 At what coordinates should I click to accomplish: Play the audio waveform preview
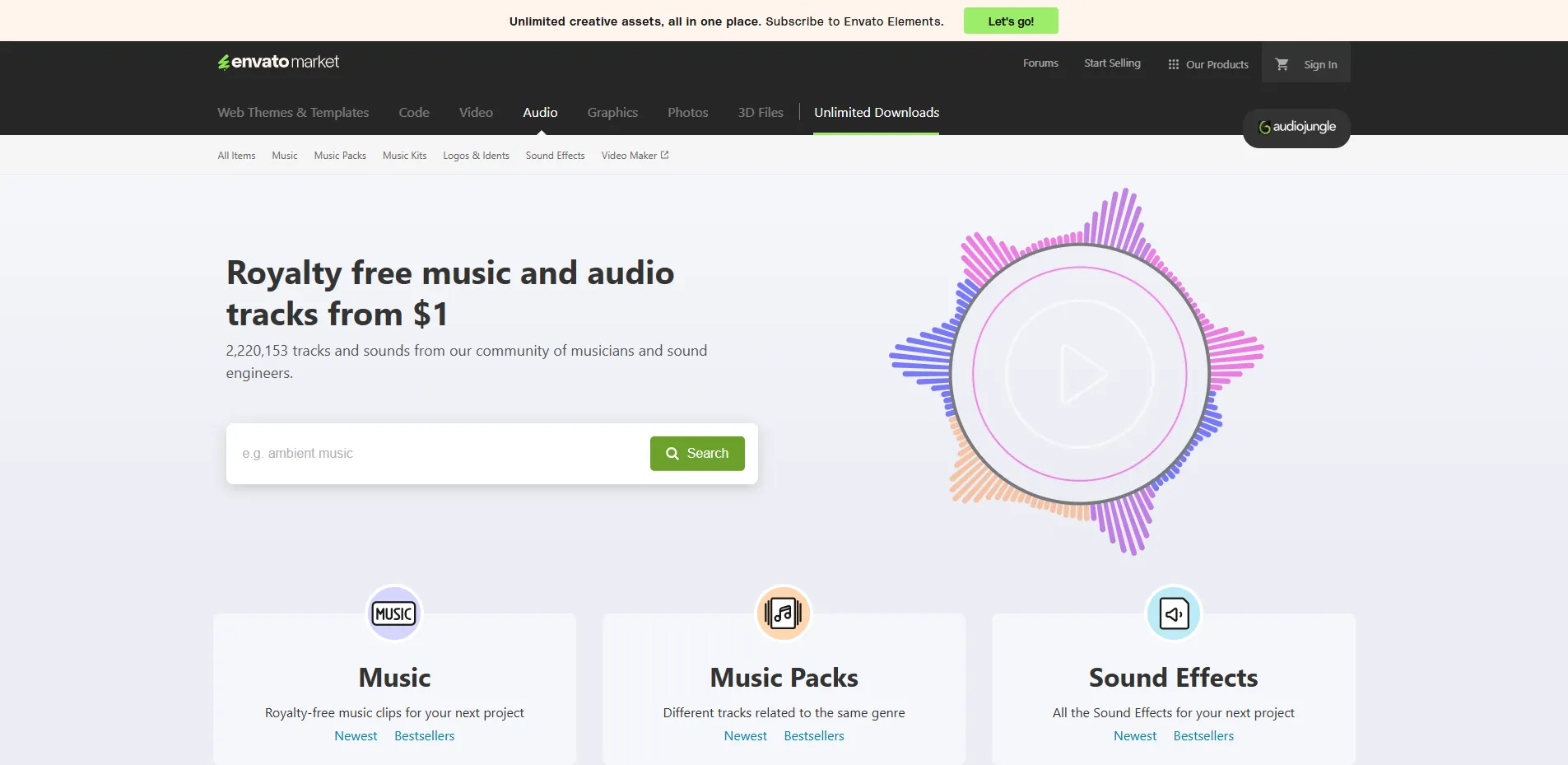point(1080,374)
